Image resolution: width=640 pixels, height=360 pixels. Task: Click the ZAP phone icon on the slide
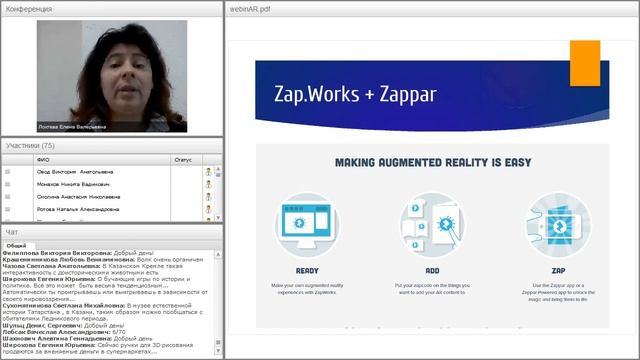click(558, 225)
